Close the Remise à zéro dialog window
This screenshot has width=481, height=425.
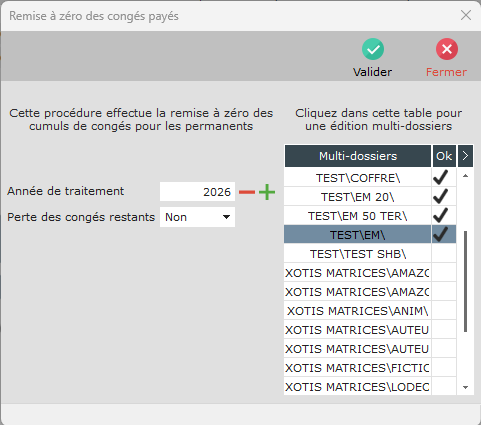tap(466, 15)
